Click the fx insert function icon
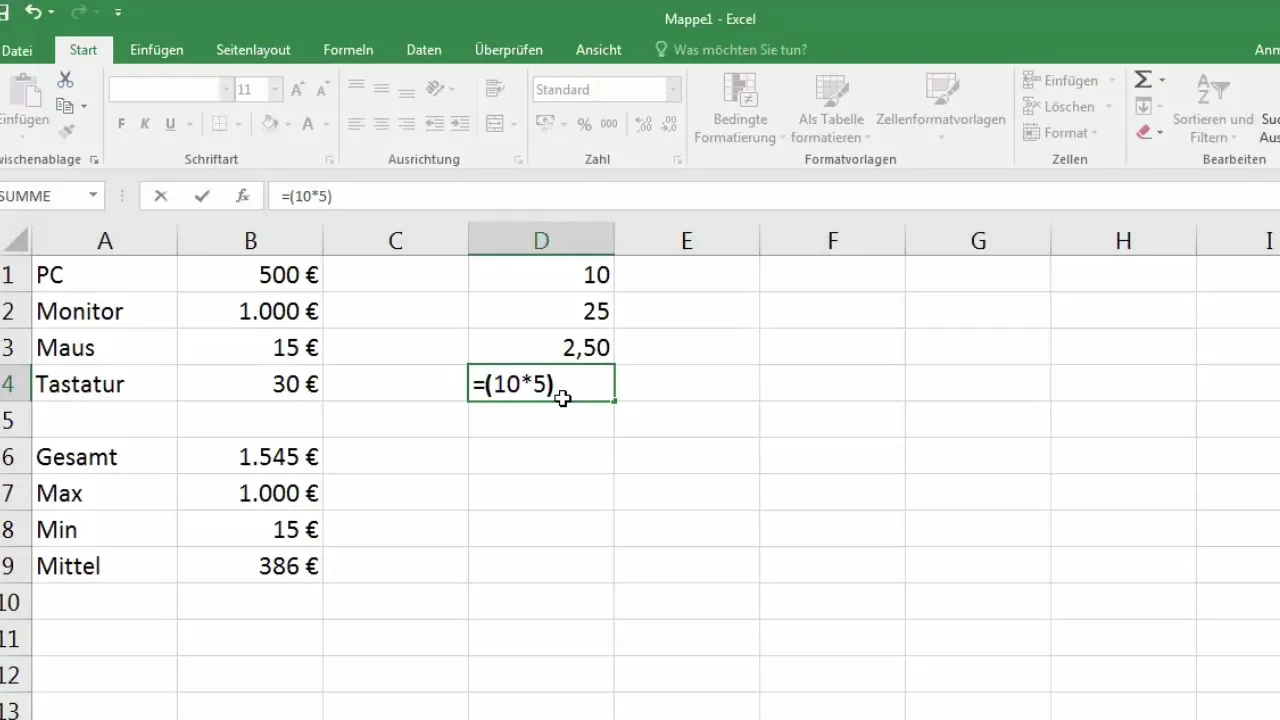Viewport: 1280px width, 720px height. point(242,196)
